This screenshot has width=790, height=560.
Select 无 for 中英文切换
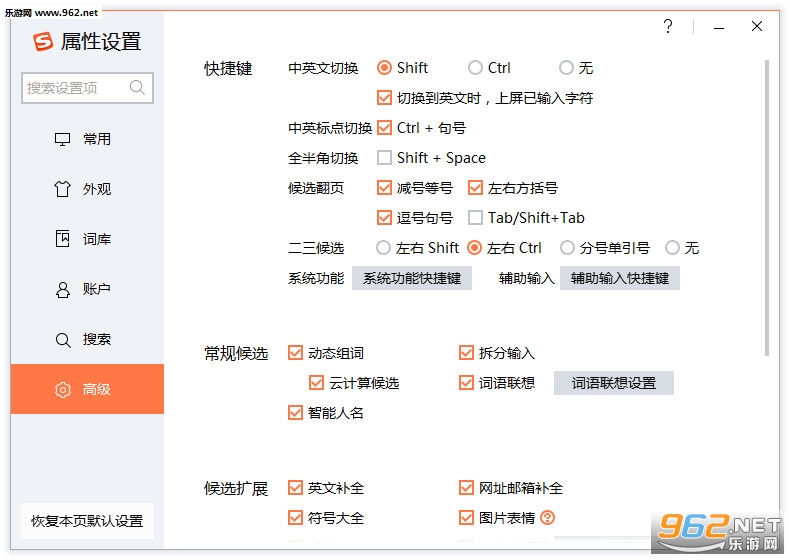tap(566, 68)
